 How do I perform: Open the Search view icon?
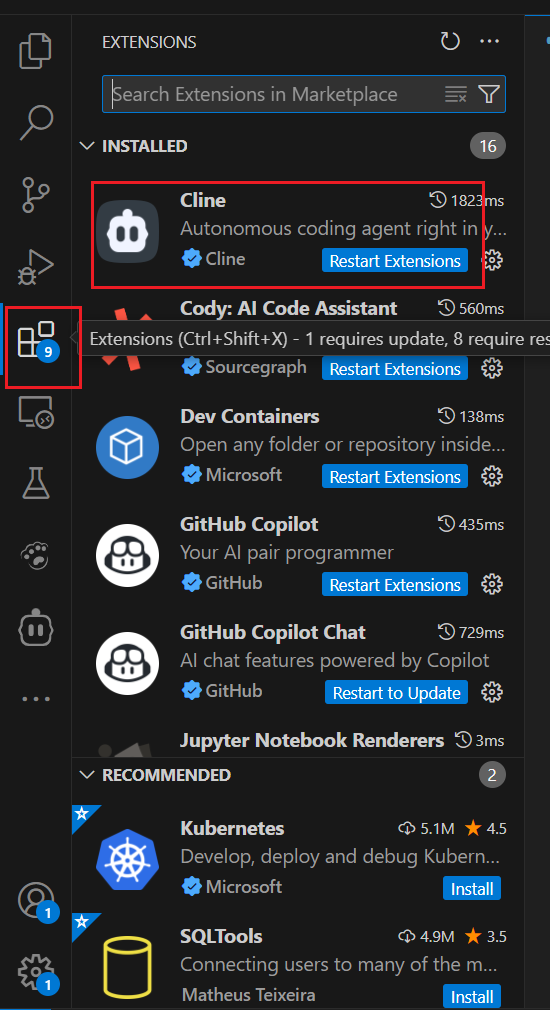point(35,122)
